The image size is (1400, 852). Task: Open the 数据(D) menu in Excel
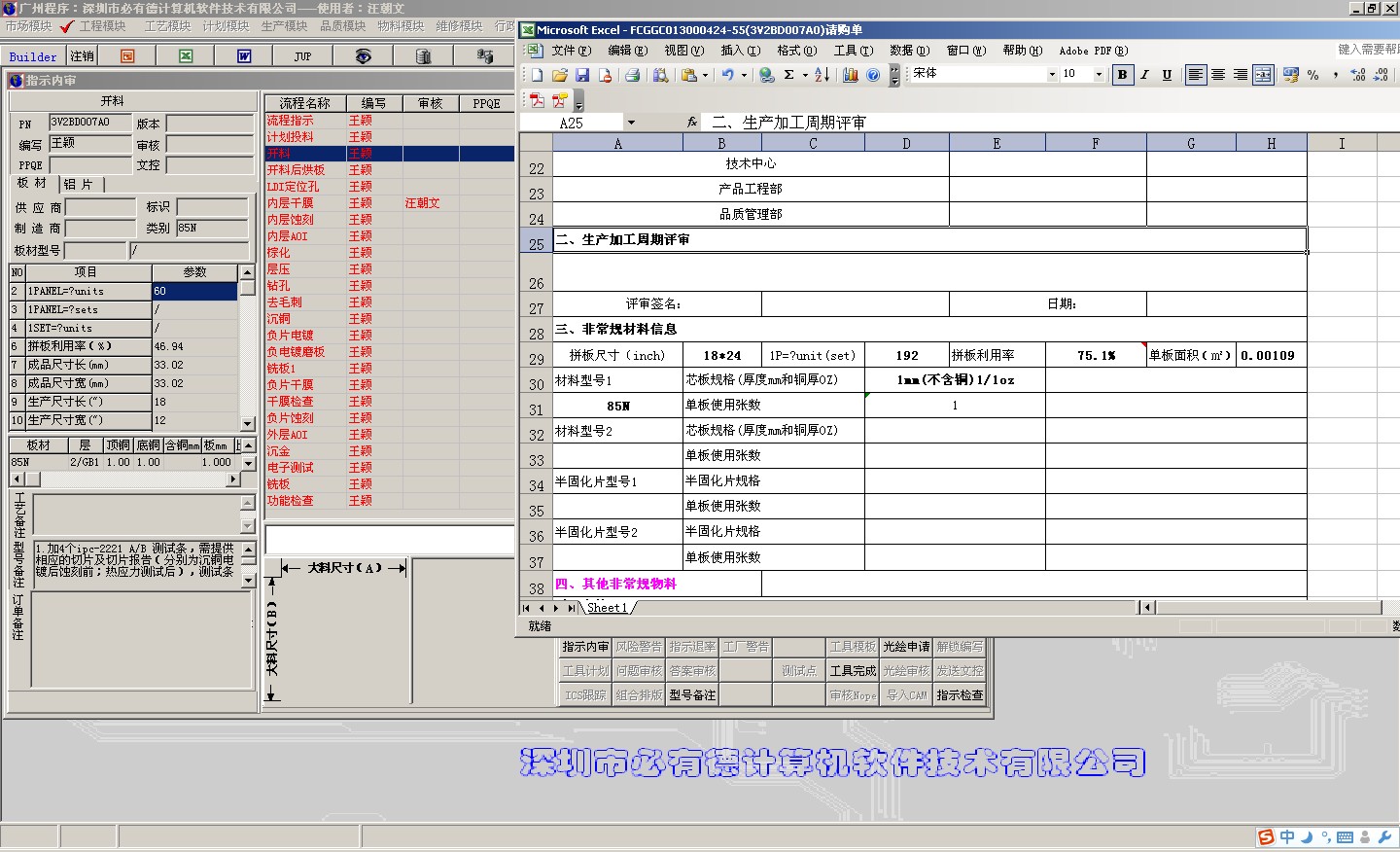click(x=909, y=51)
